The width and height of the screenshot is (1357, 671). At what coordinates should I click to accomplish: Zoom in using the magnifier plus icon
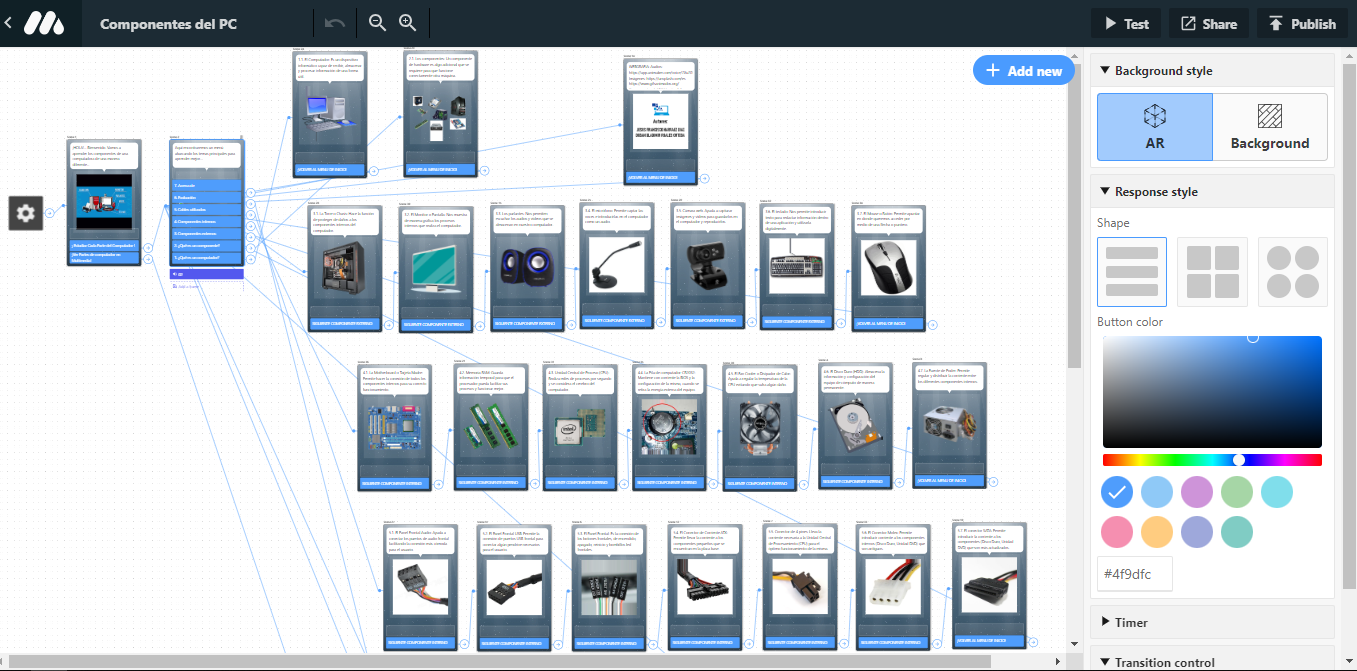coord(407,23)
